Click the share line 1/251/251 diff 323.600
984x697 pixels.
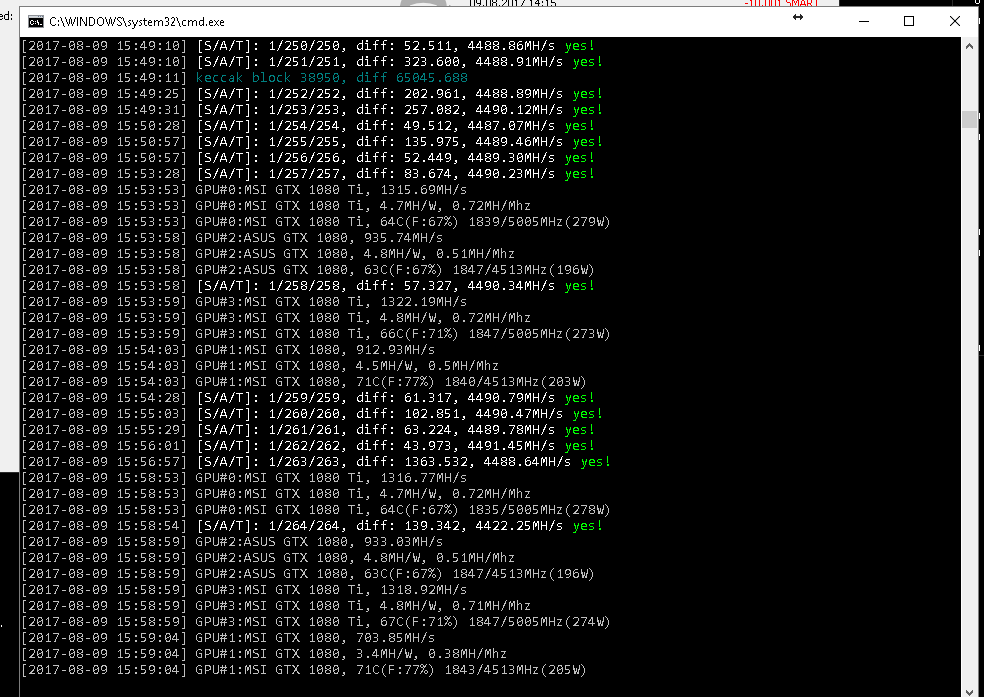pos(312,61)
